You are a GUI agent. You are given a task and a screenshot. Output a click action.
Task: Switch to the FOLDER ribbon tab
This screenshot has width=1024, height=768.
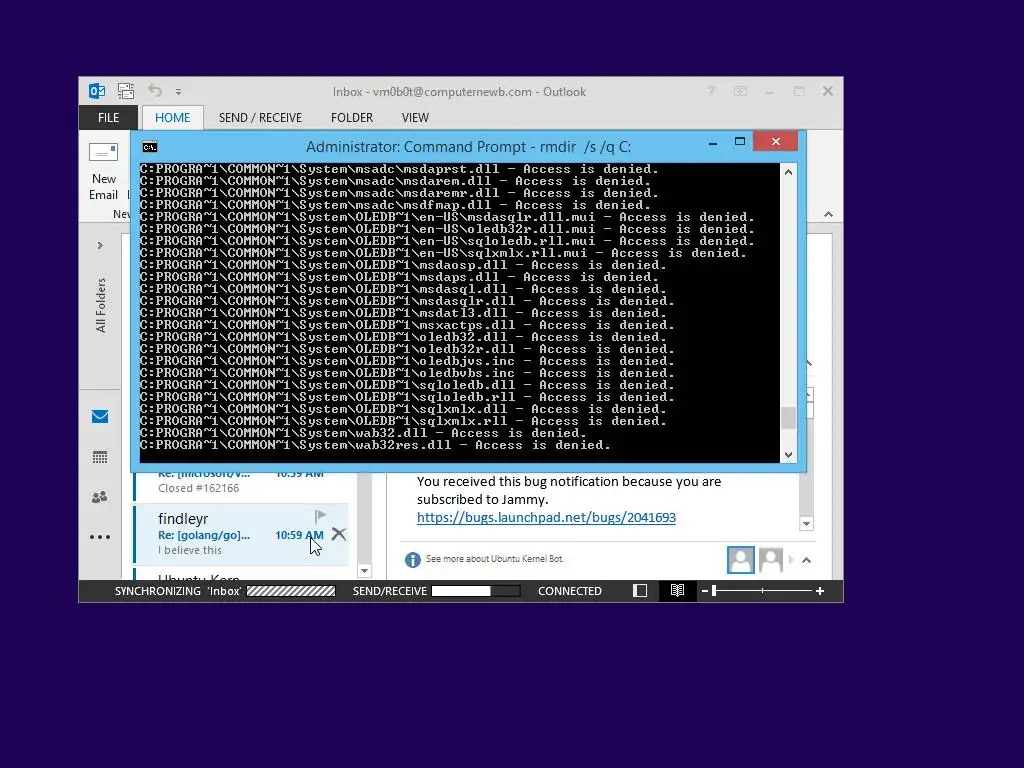point(351,118)
